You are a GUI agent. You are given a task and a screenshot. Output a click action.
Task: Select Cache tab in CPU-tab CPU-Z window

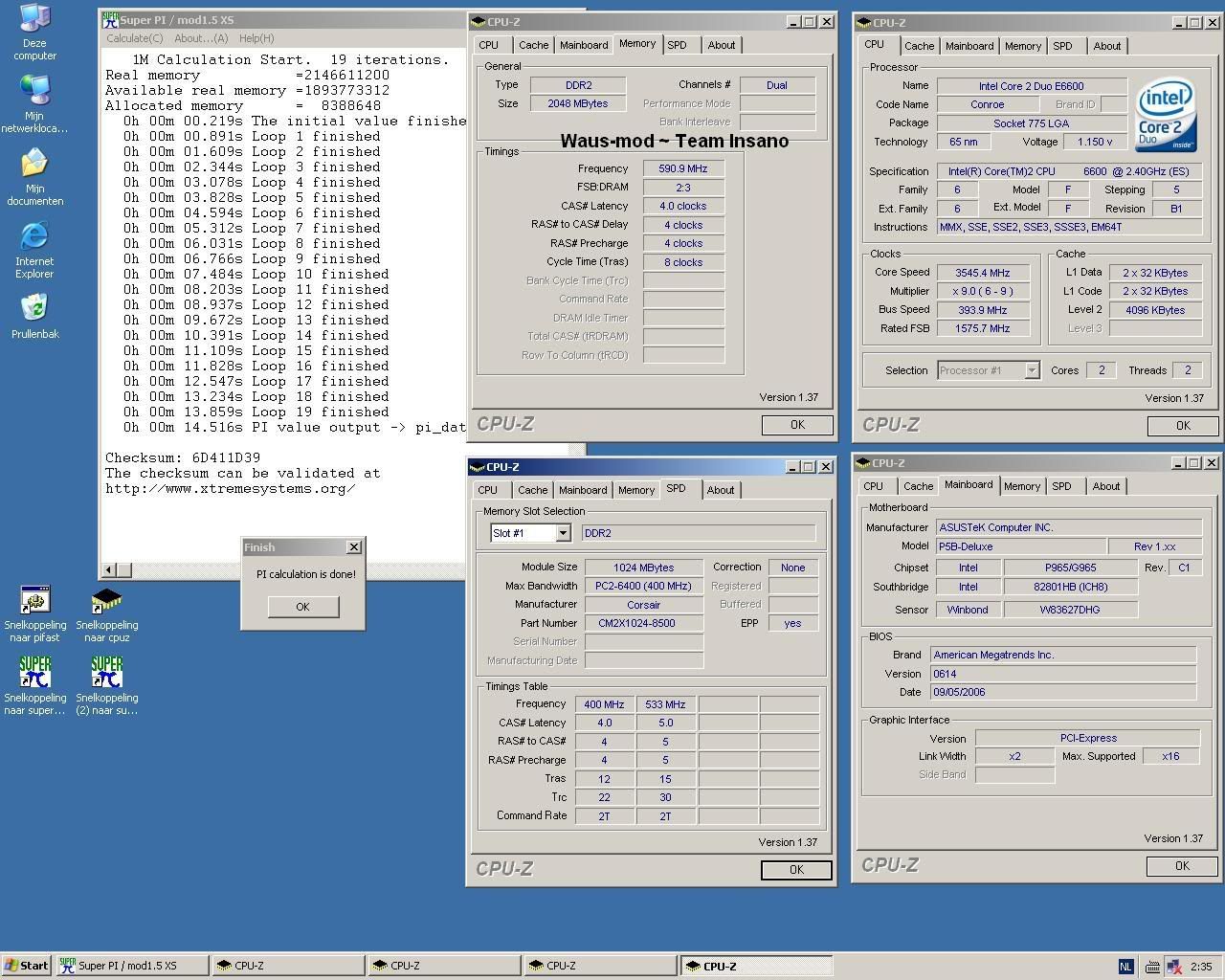[919, 46]
